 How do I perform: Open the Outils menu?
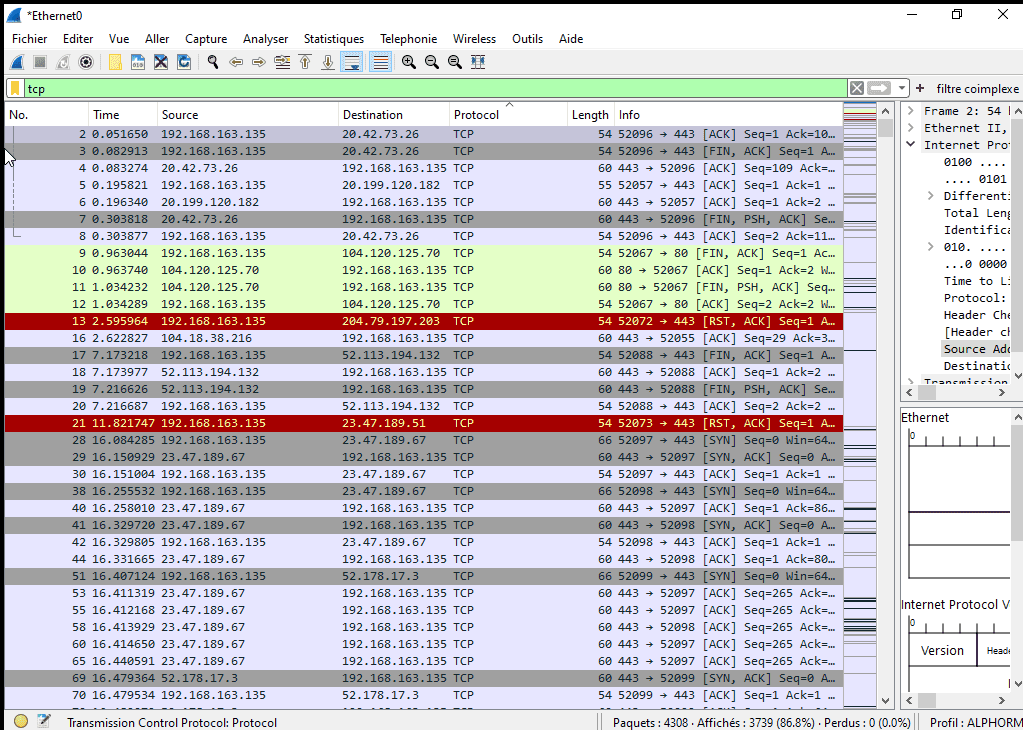coord(527,39)
